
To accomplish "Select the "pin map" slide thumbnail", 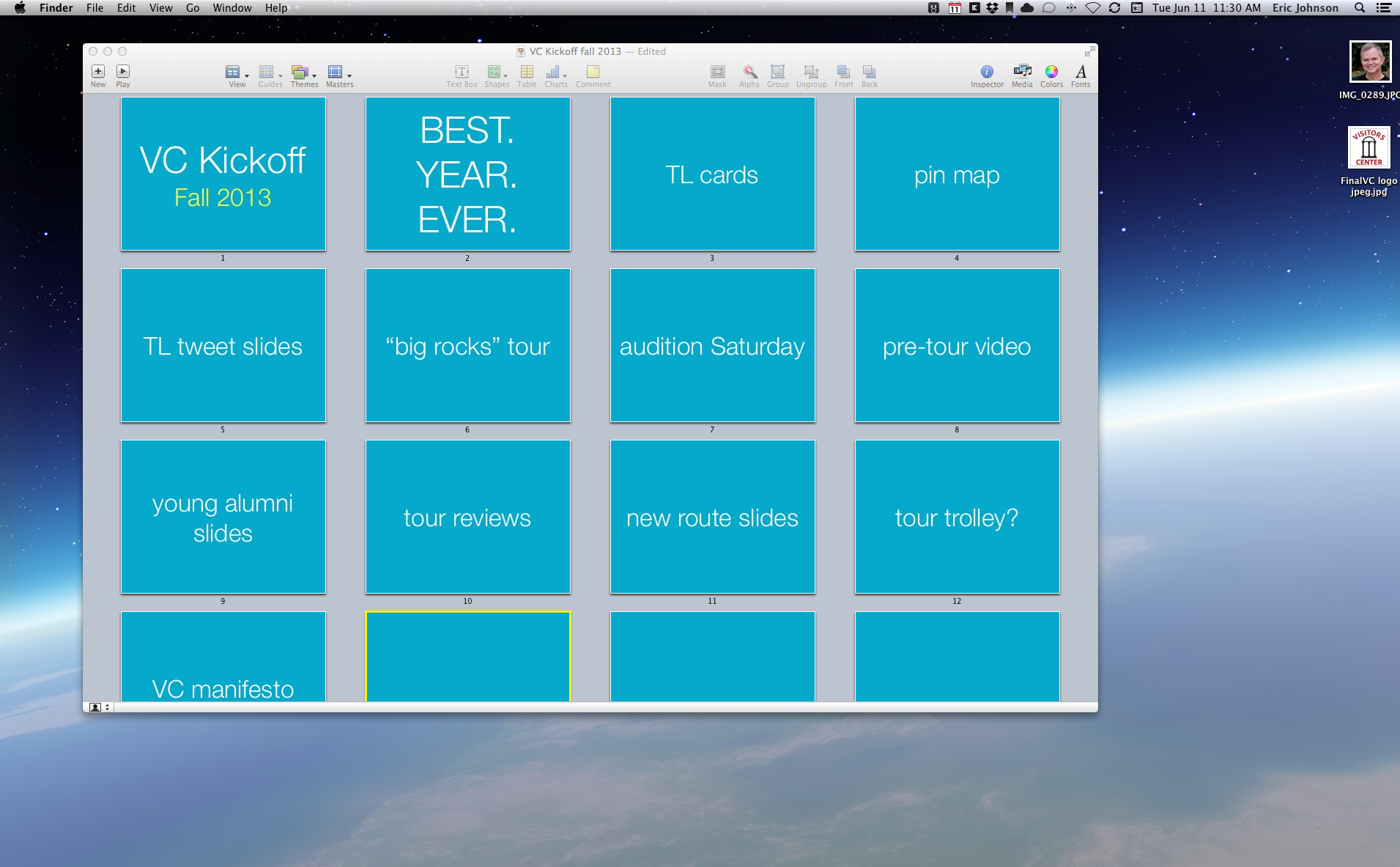I will [957, 174].
